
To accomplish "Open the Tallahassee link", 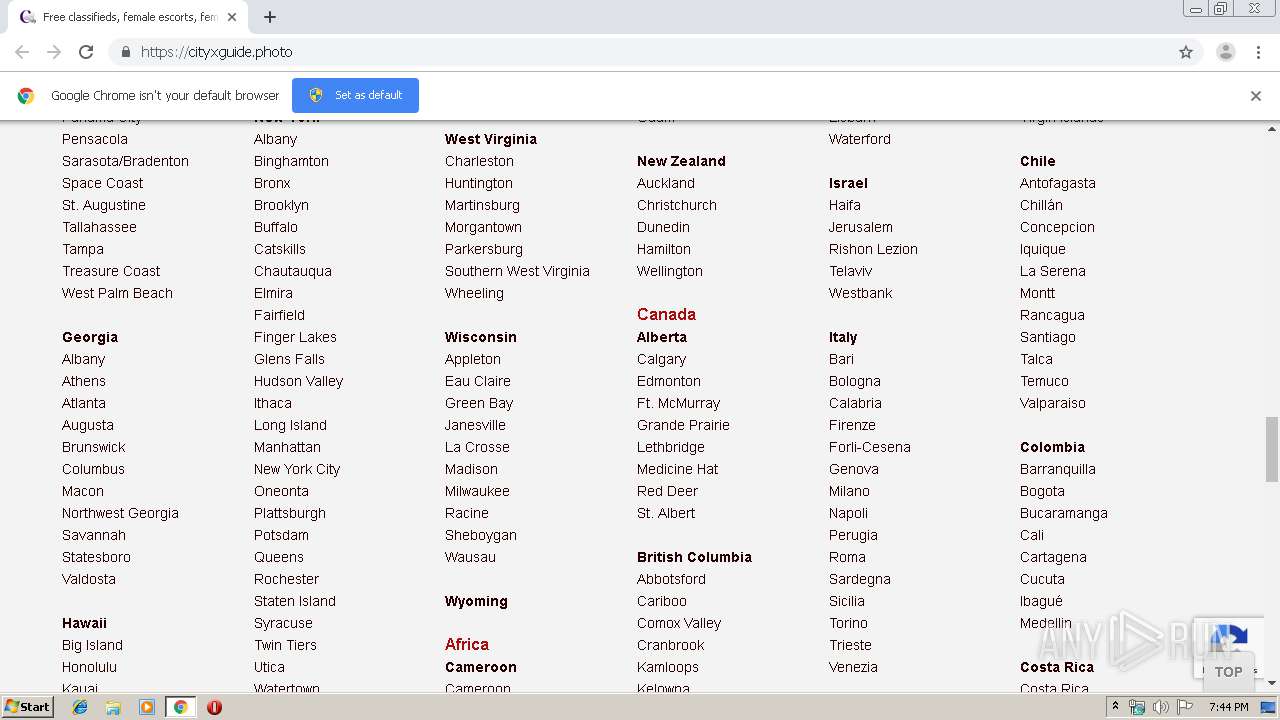I will [99, 227].
